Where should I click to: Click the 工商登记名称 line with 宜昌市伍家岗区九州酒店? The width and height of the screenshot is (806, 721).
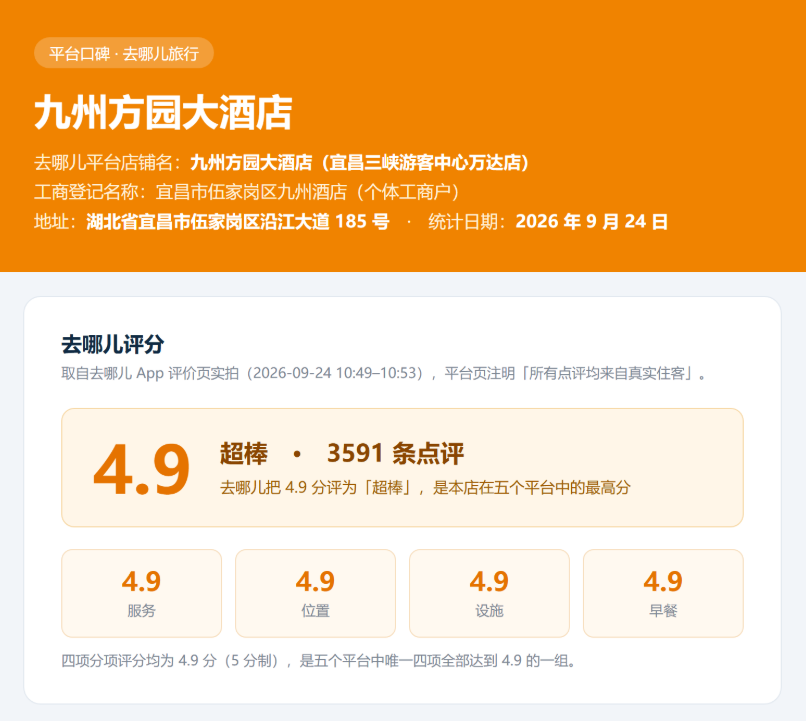pyautogui.click(x=247, y=192)
